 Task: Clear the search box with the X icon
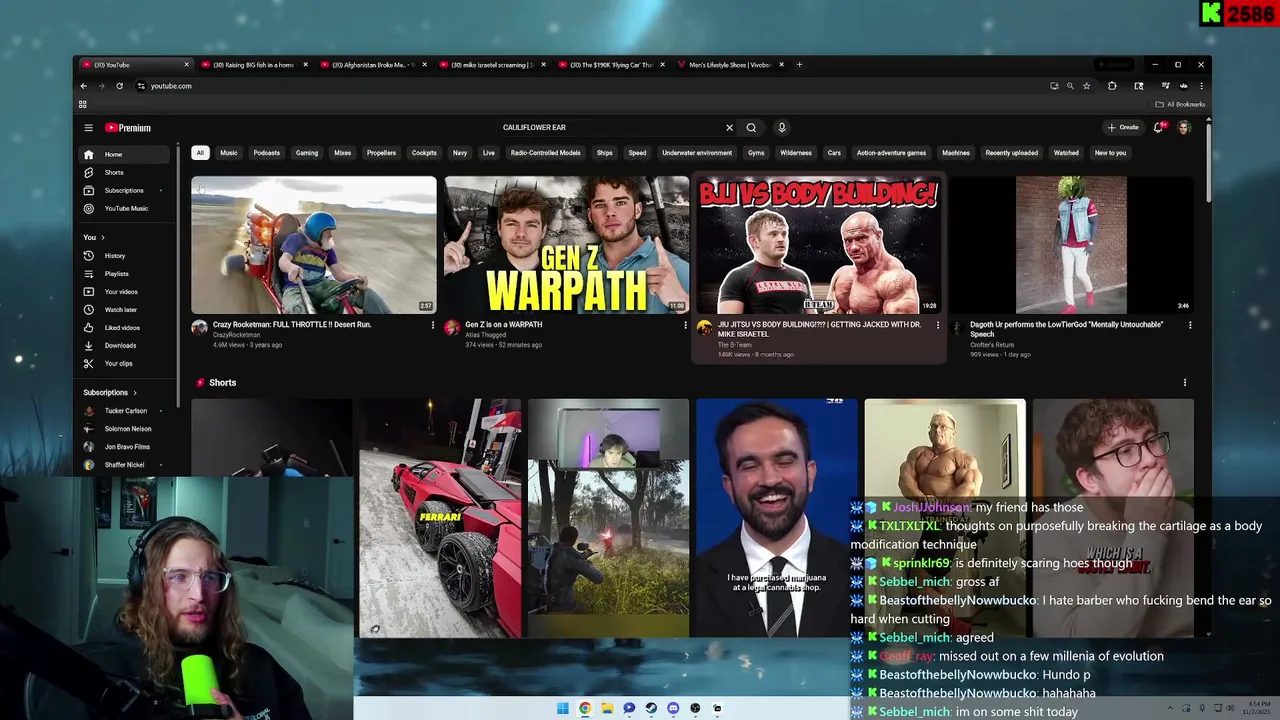(x=729, y=128)
